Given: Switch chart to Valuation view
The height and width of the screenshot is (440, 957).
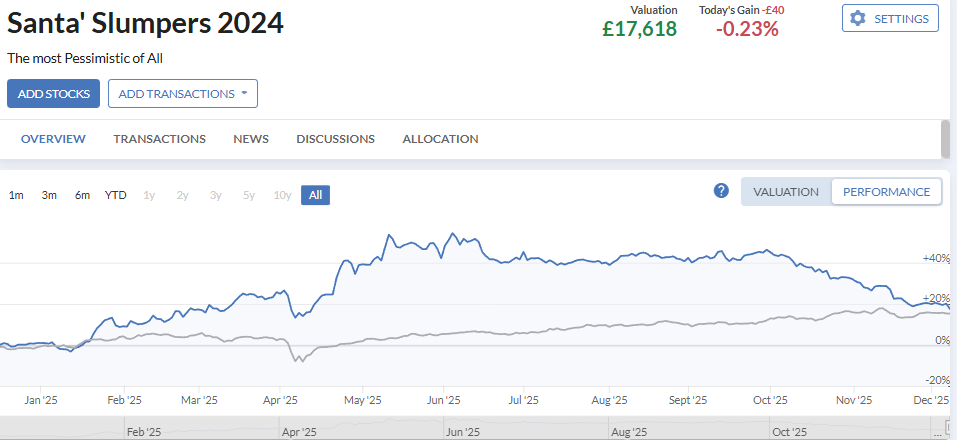Looking at the screenshot, I should tap(786, 192).
